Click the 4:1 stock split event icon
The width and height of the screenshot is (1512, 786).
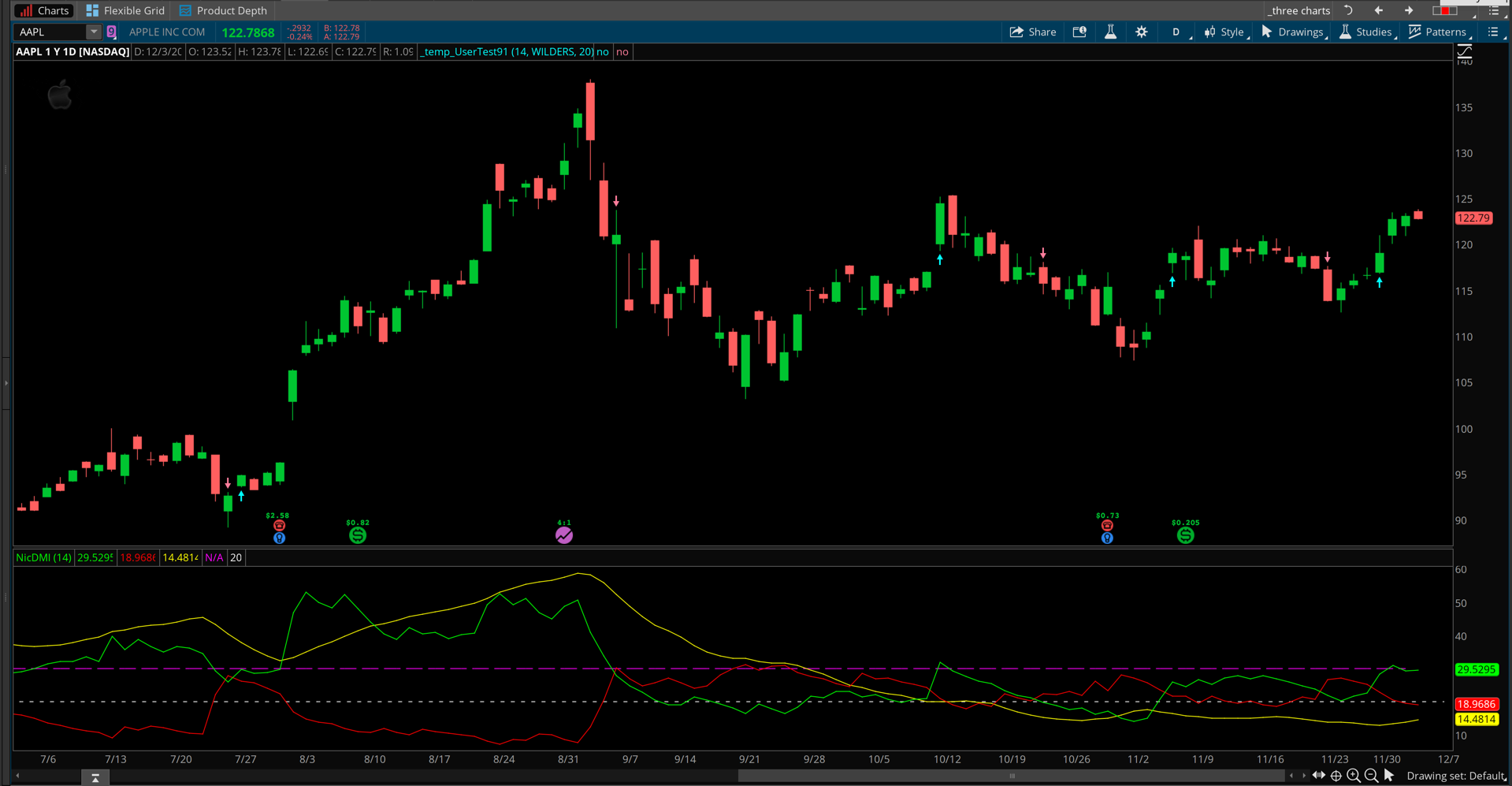[x=564, y=536]
